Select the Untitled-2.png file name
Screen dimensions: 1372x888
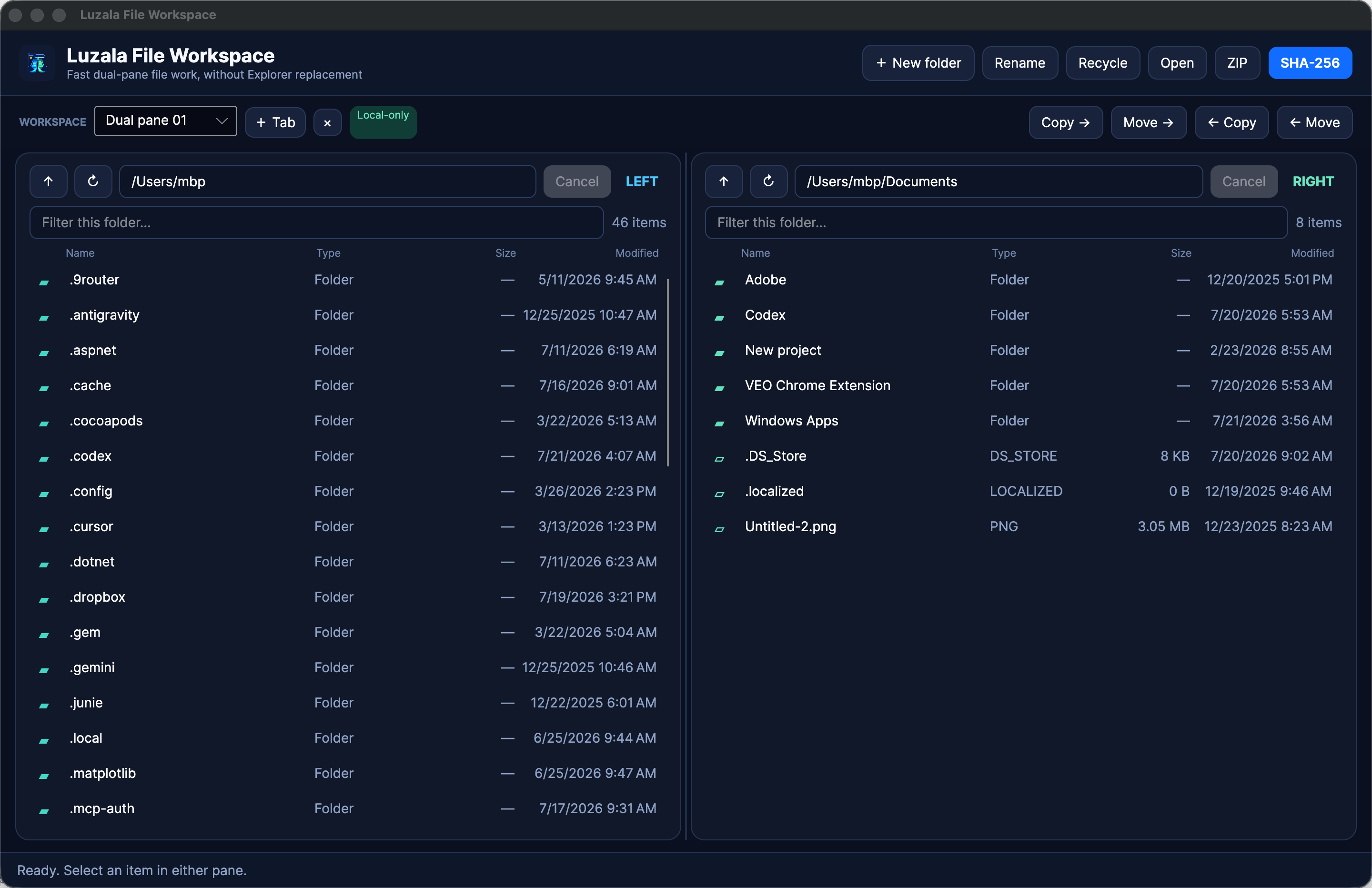[790, 526]
